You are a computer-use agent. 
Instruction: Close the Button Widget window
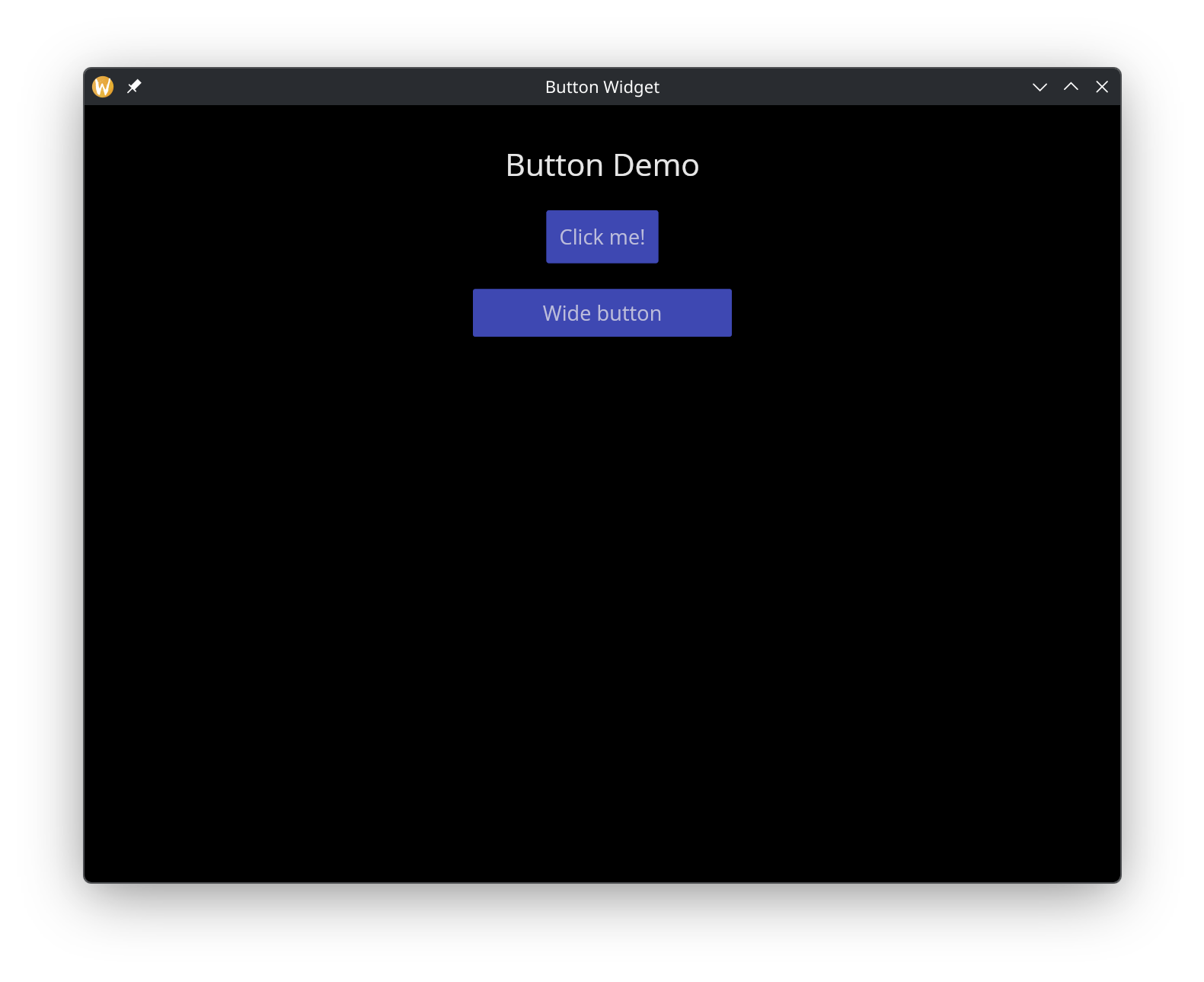(1102, 87)
